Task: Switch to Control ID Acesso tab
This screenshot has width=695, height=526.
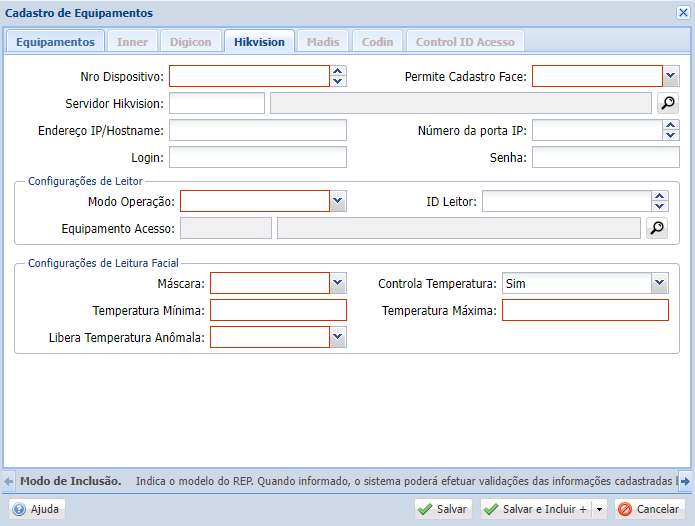Action: point(465,42)
